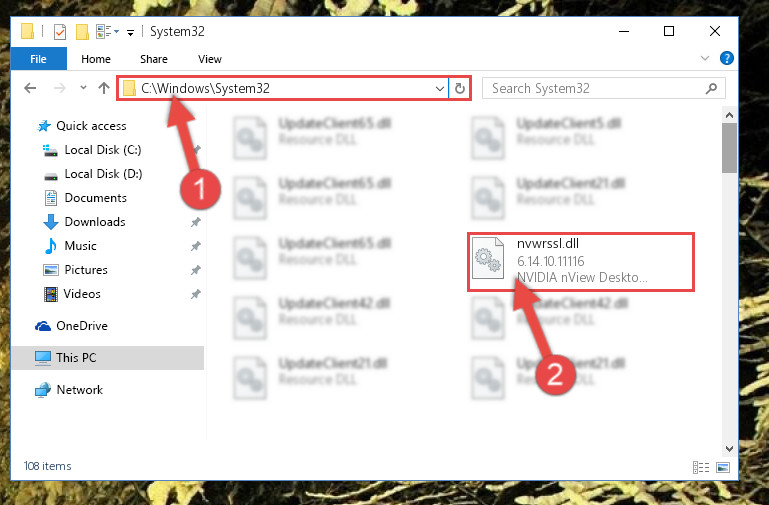Expand the address bar history dropdown
769x505 pixels.
tap(439, 89)
